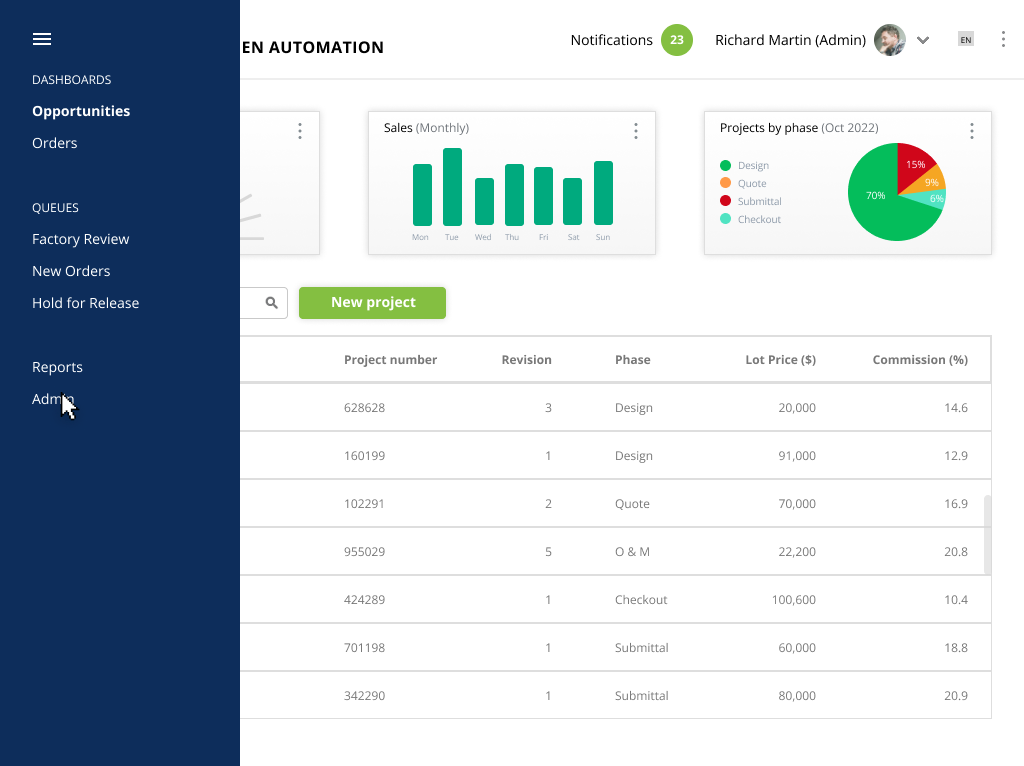The height and width of the screenshot is (766, 1024).
Task: Collapse the sidebar with the hamburger icon
Action: (42, 39)
